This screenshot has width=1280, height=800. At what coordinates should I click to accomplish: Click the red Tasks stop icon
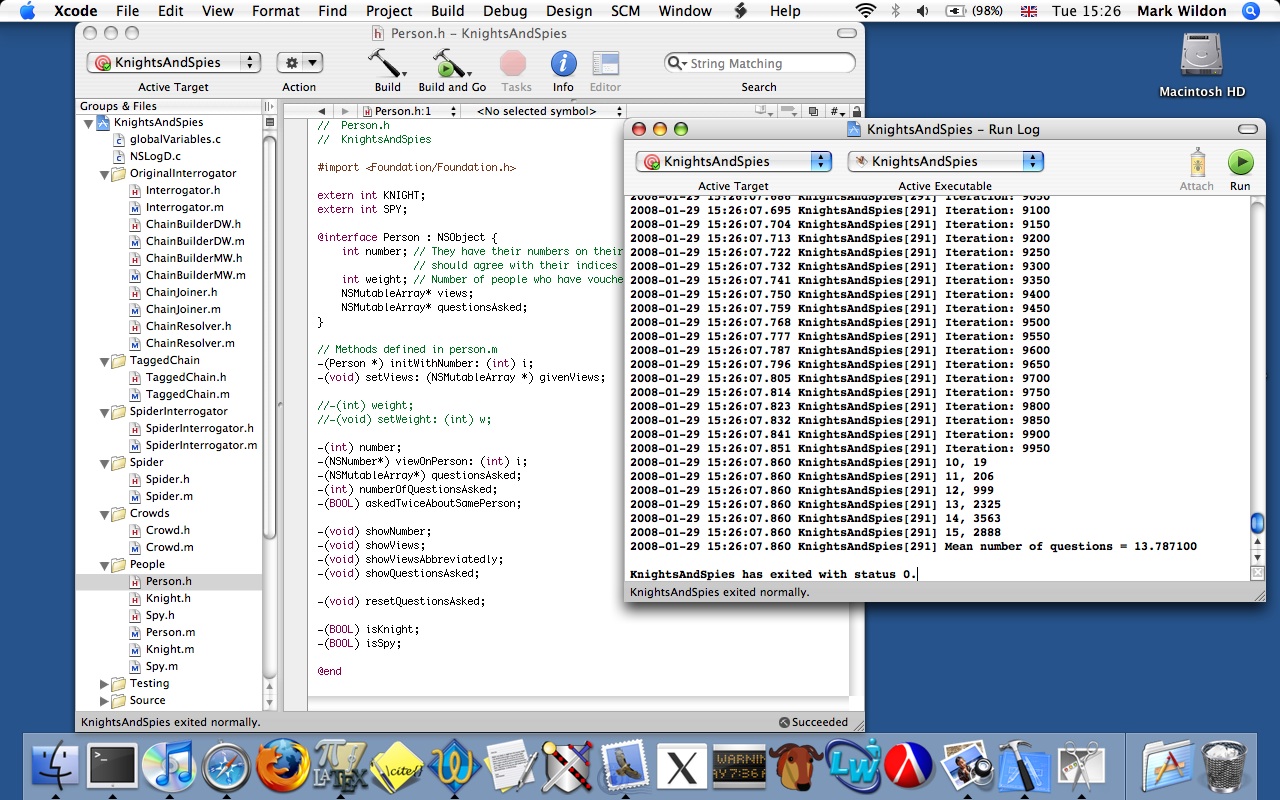click(x=514, y=63)
